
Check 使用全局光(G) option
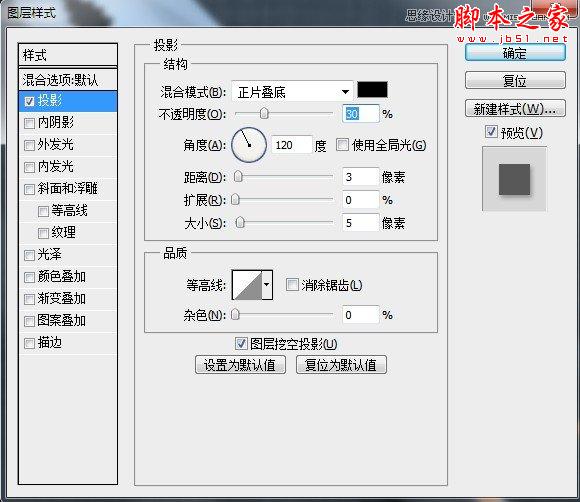coord(343,145)
